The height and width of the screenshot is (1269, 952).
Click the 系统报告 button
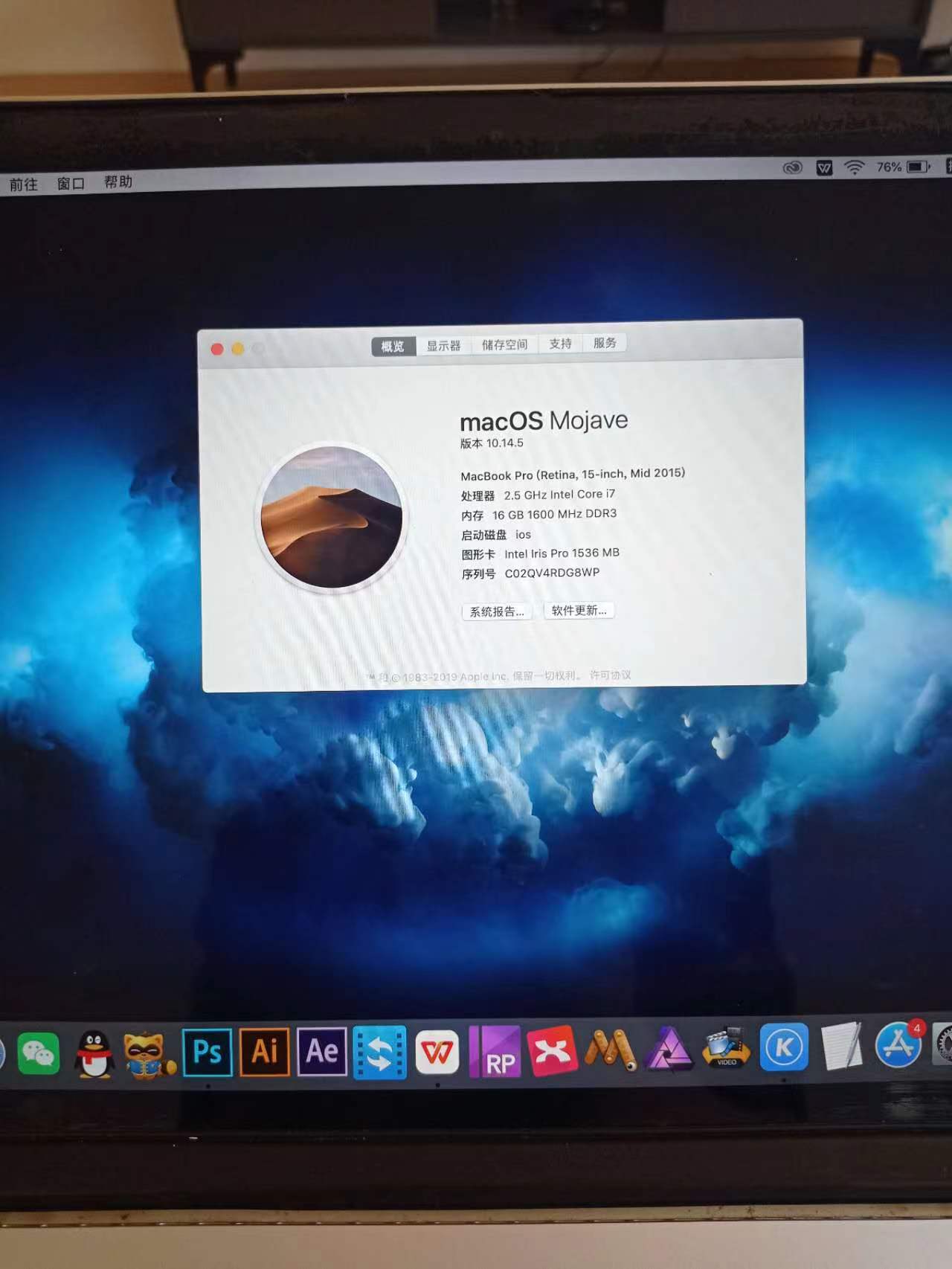click(x=497, y=611)
